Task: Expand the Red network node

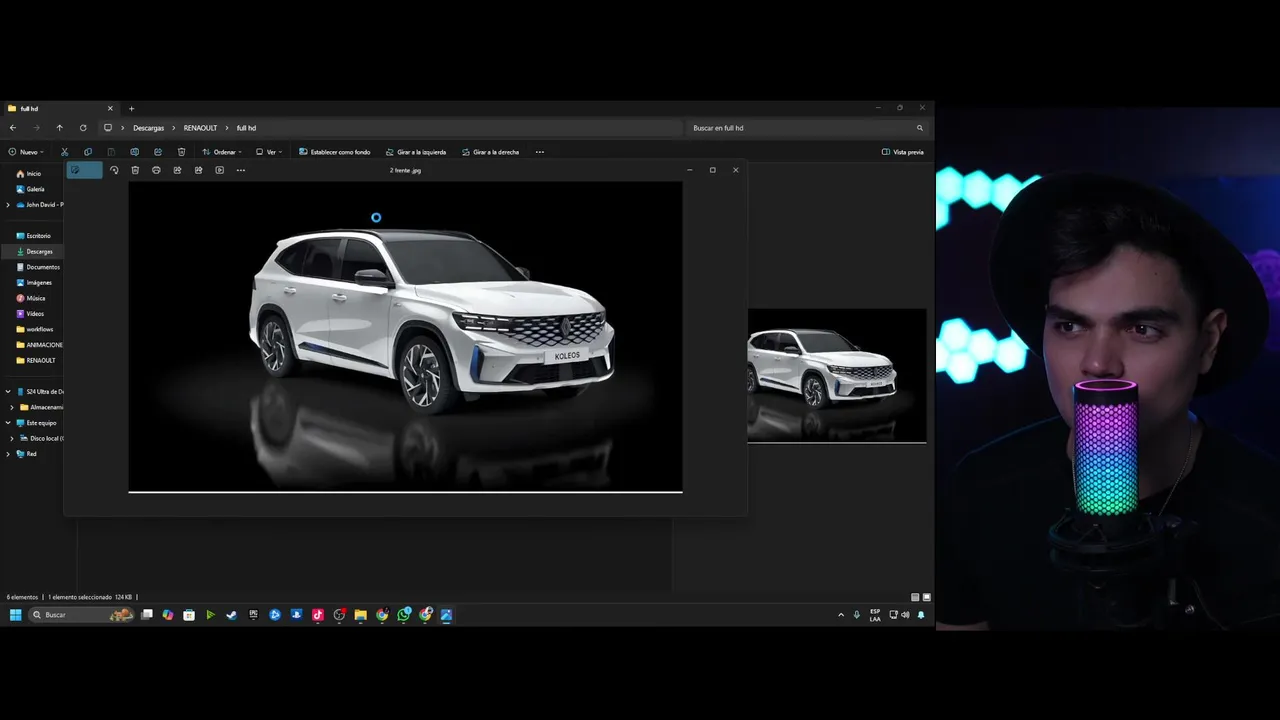Action: (8, 454)
